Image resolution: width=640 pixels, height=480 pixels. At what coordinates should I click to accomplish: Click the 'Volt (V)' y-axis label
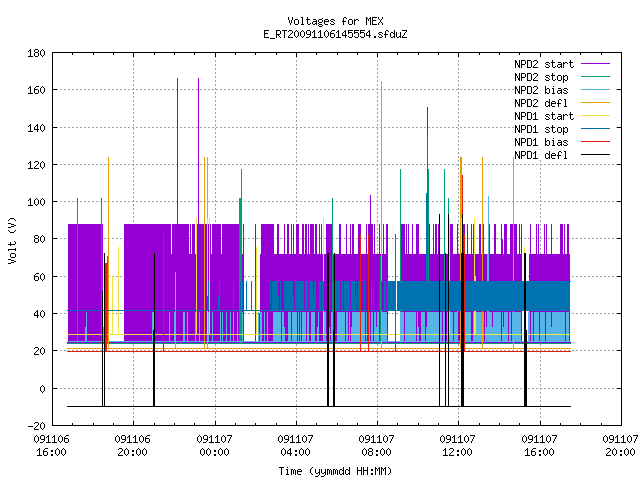pos(12,240)
